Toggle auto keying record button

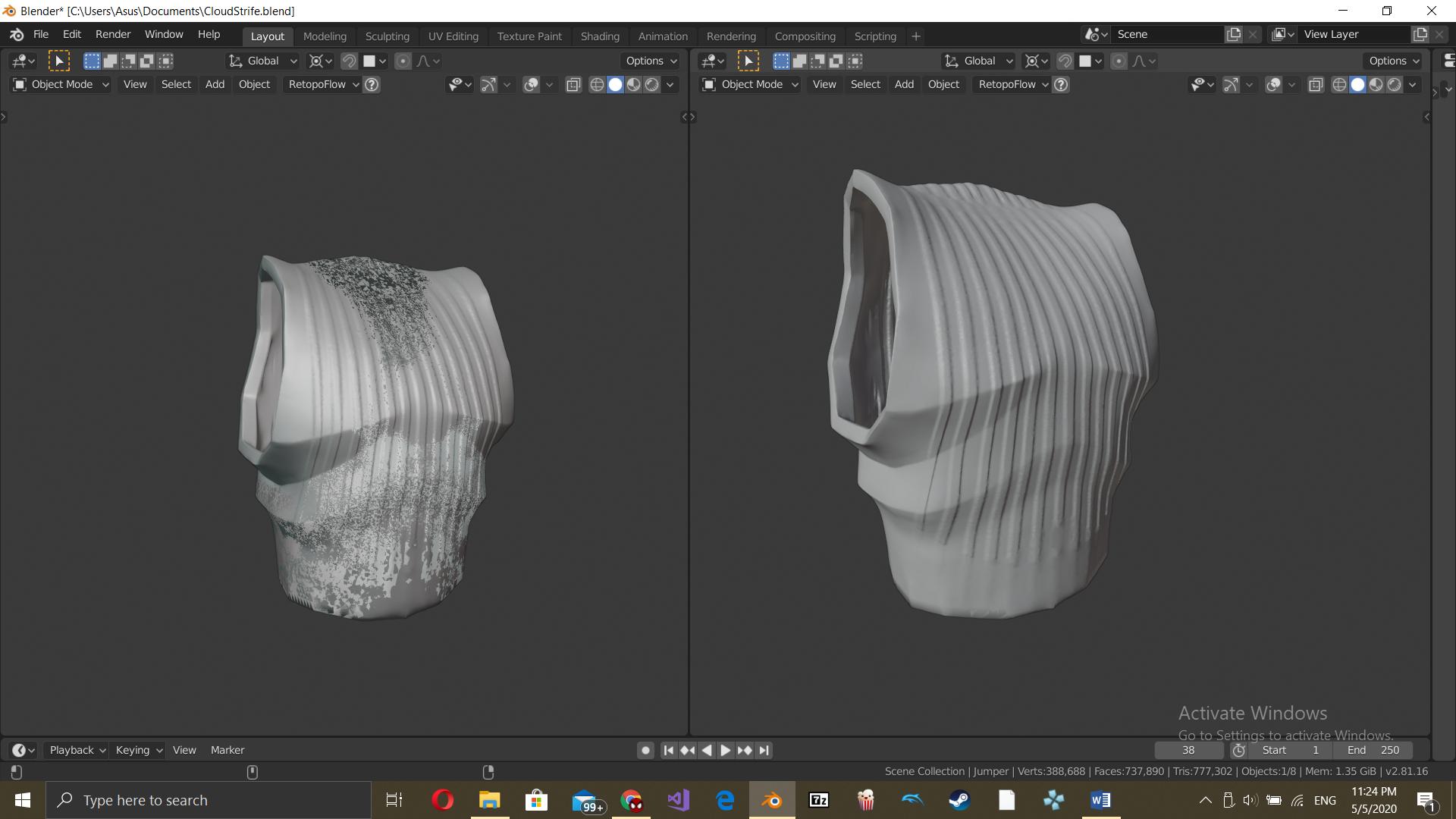[x=645, y=750]
